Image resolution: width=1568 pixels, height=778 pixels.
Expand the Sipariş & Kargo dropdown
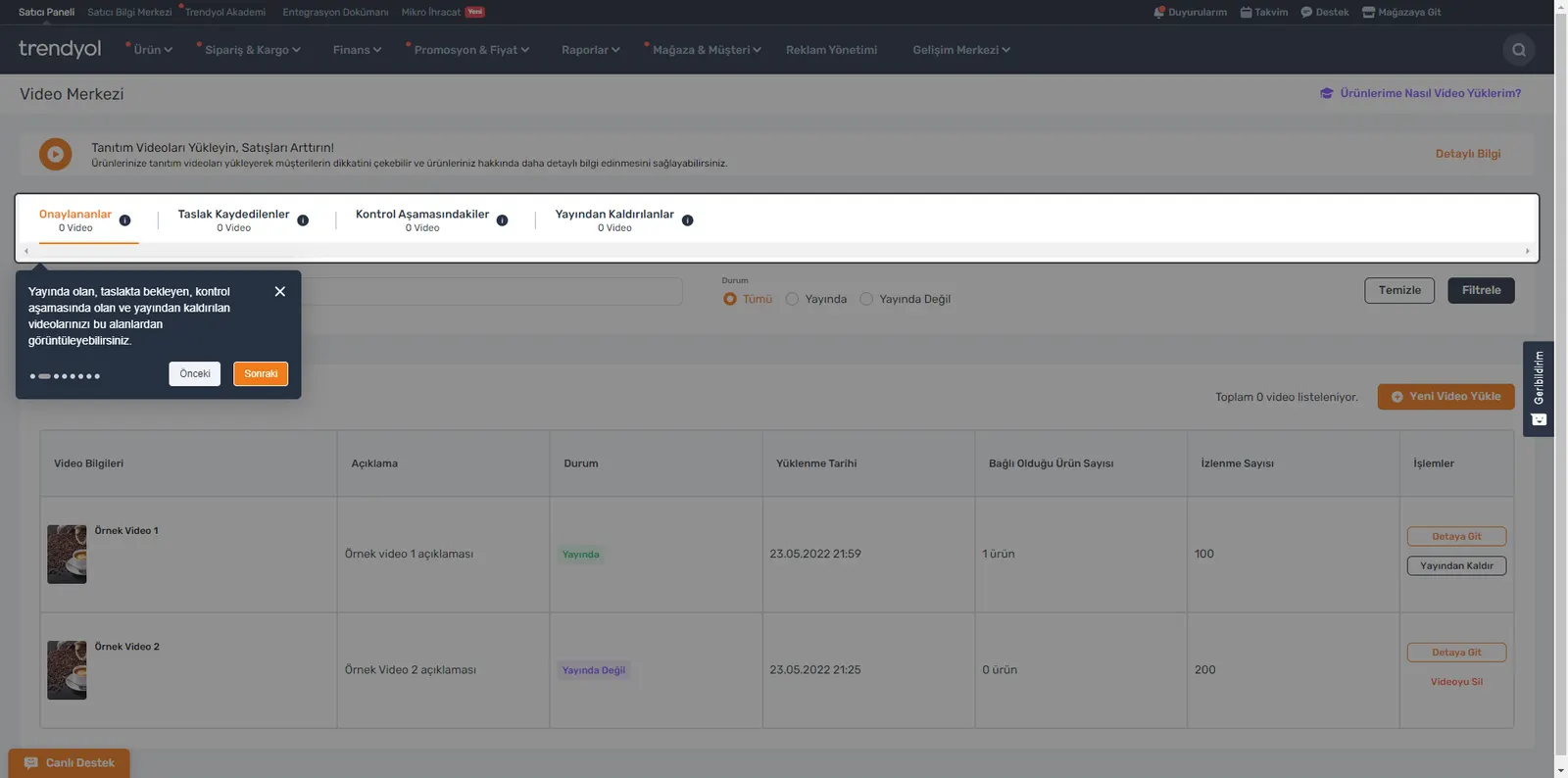(x=253, y=50)
